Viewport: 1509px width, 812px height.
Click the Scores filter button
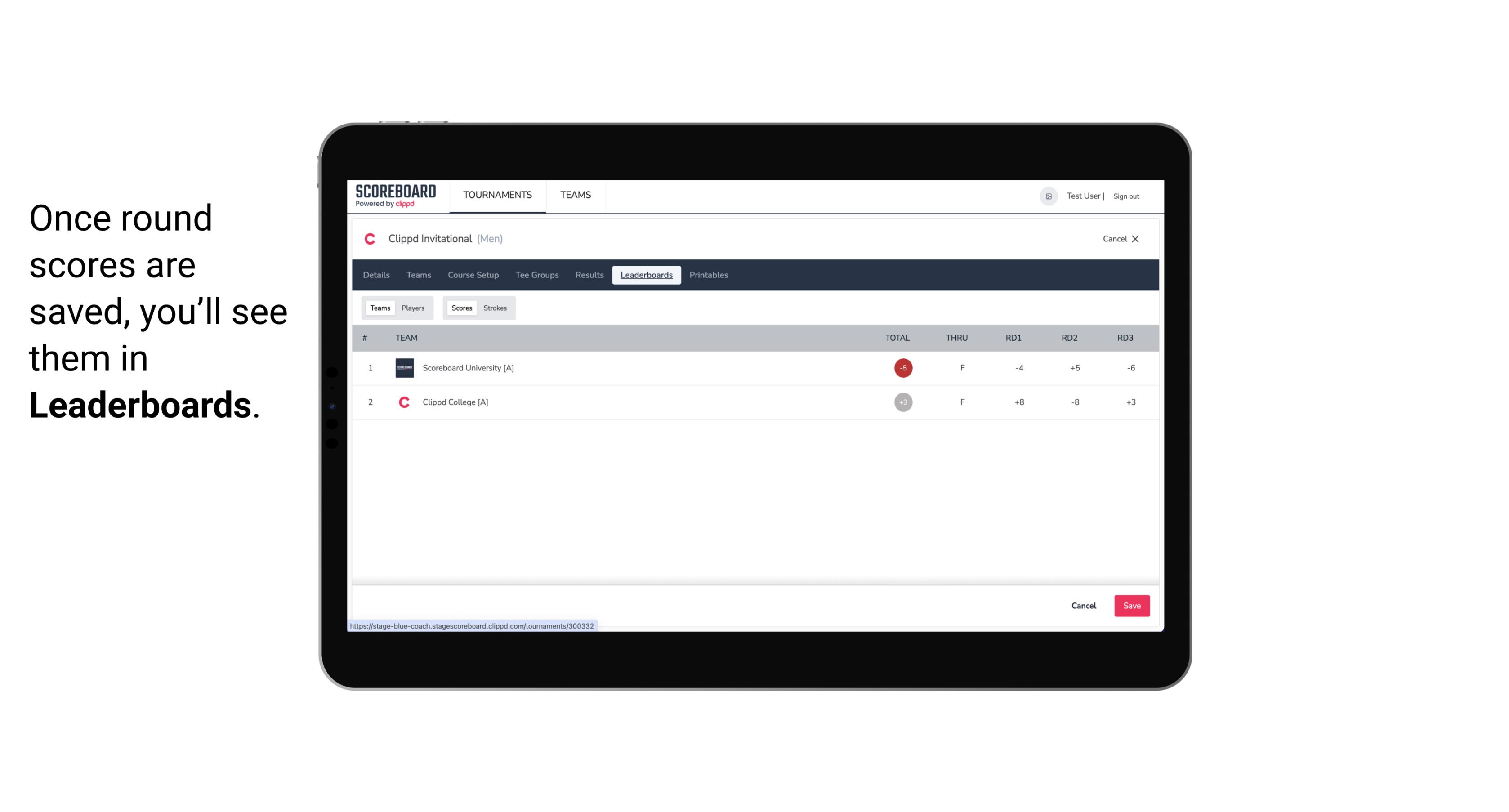pos(461,308)
